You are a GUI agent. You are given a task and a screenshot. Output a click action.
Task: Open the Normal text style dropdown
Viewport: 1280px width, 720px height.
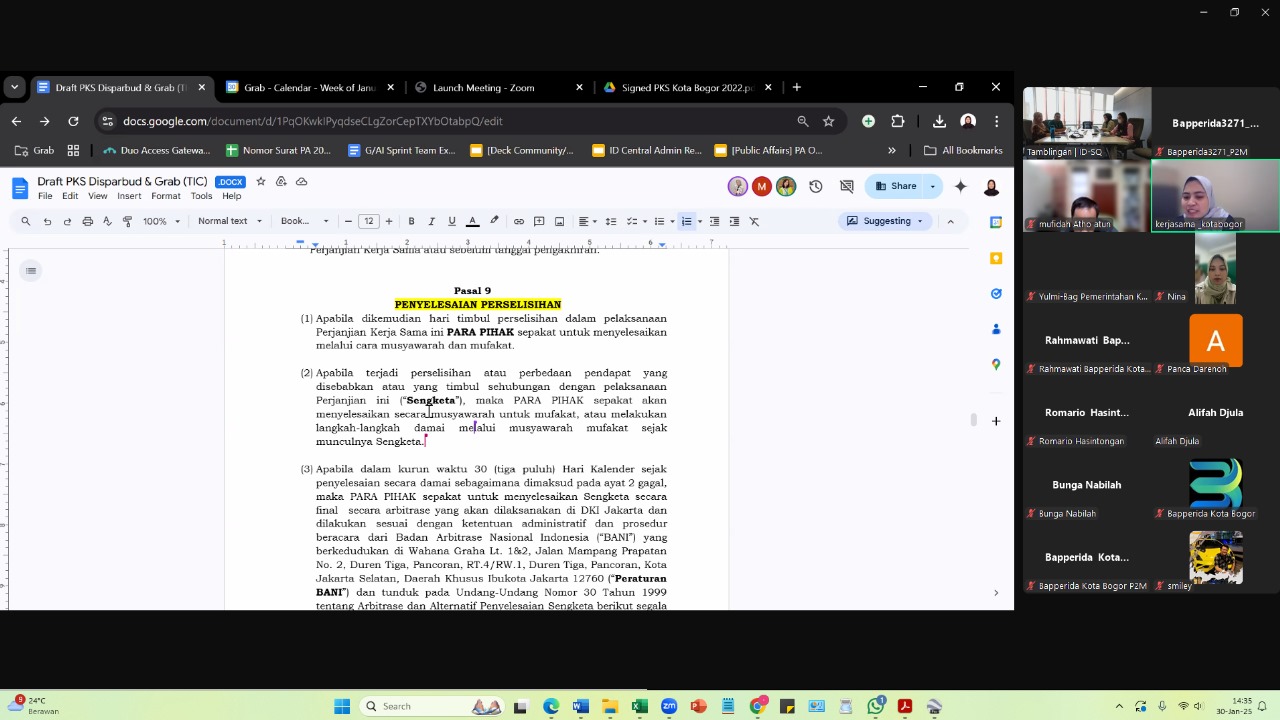point(230,221)
